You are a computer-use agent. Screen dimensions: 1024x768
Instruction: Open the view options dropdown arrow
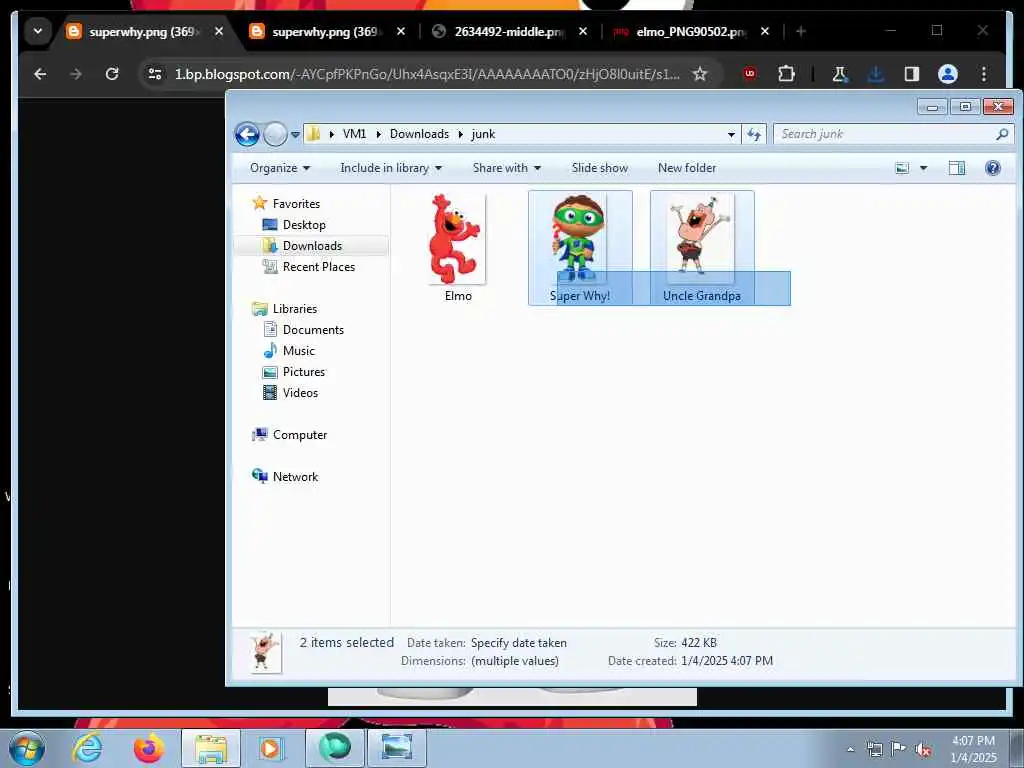[923, 168]
